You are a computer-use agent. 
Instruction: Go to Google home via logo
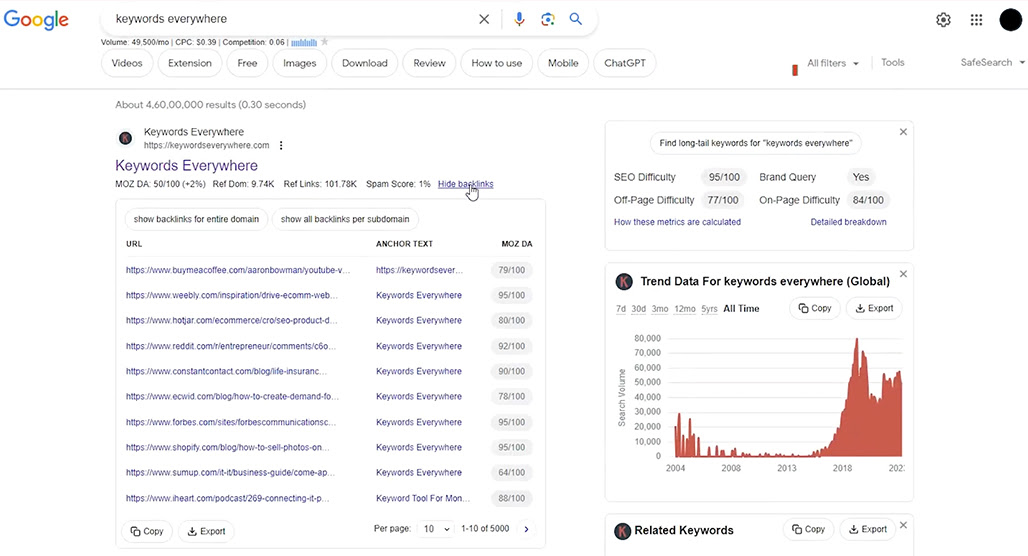click(36, 20)
